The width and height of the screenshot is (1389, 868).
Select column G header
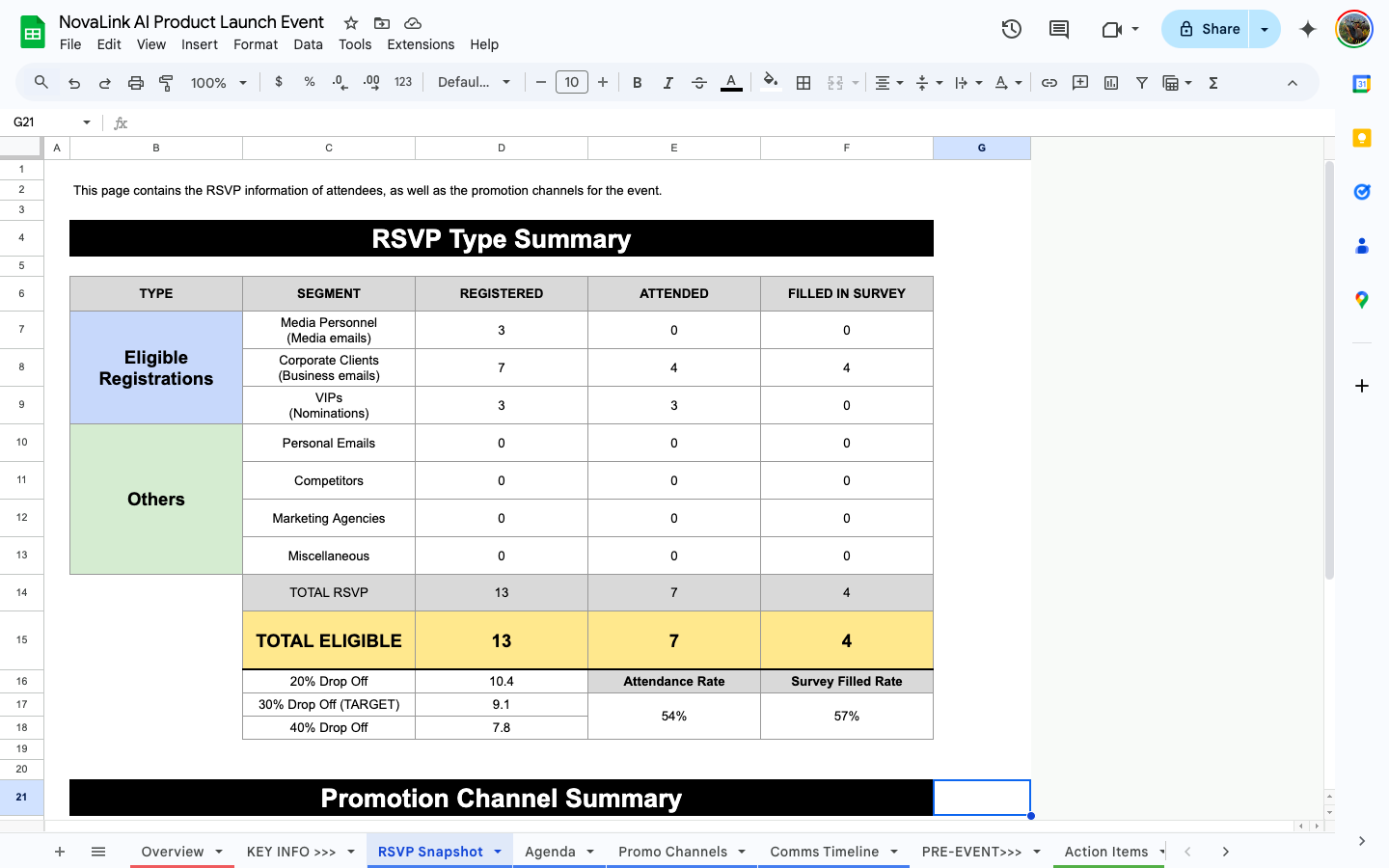[x=982, y=148]
